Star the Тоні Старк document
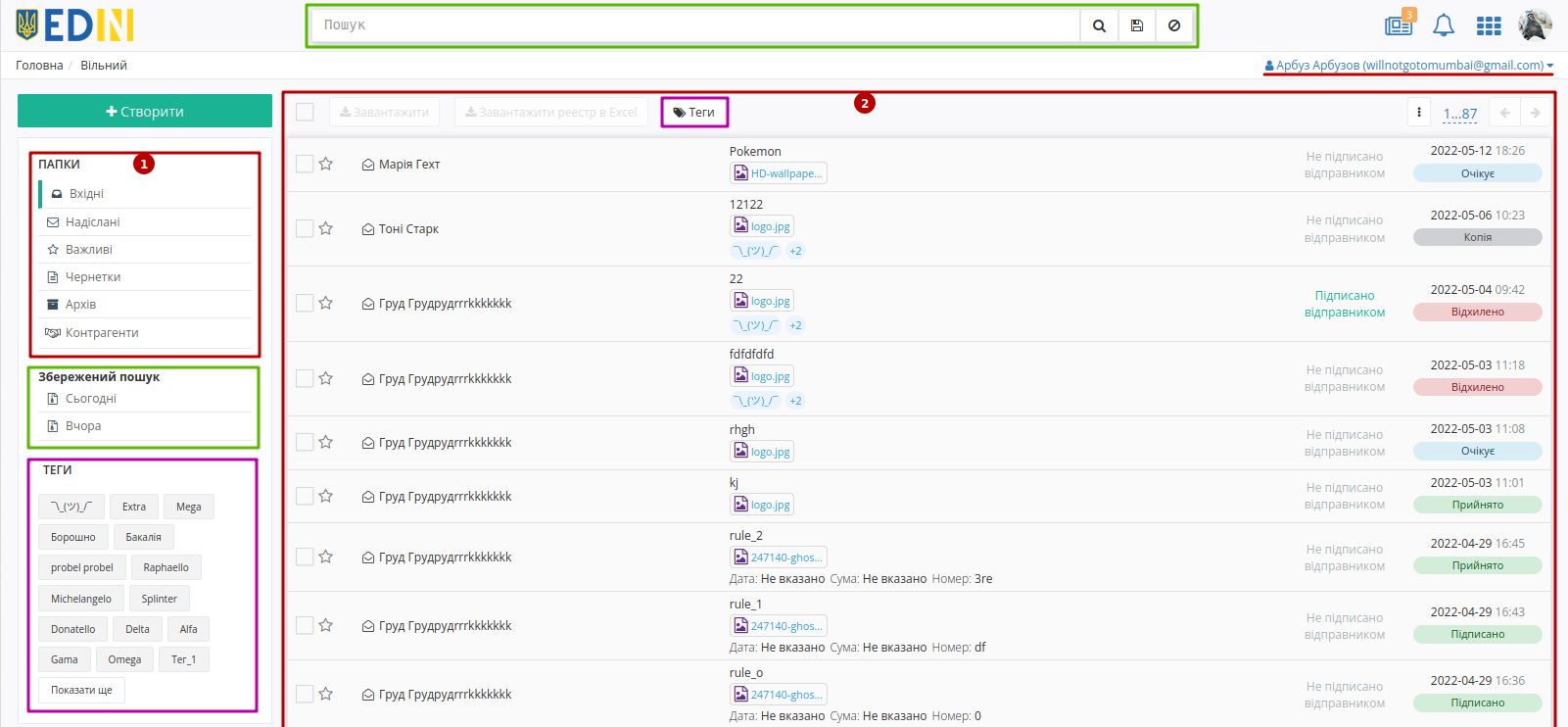 326,228
